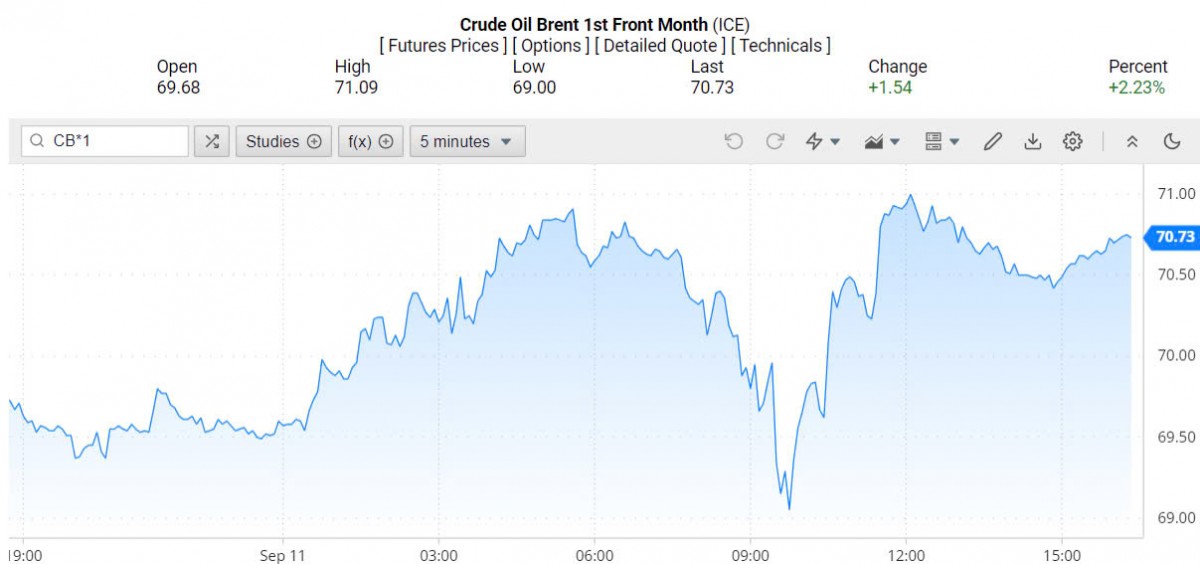Screen dimensions: 1200x564
Task: Collapse the toolbar with double chevron
Action: 1132,142
